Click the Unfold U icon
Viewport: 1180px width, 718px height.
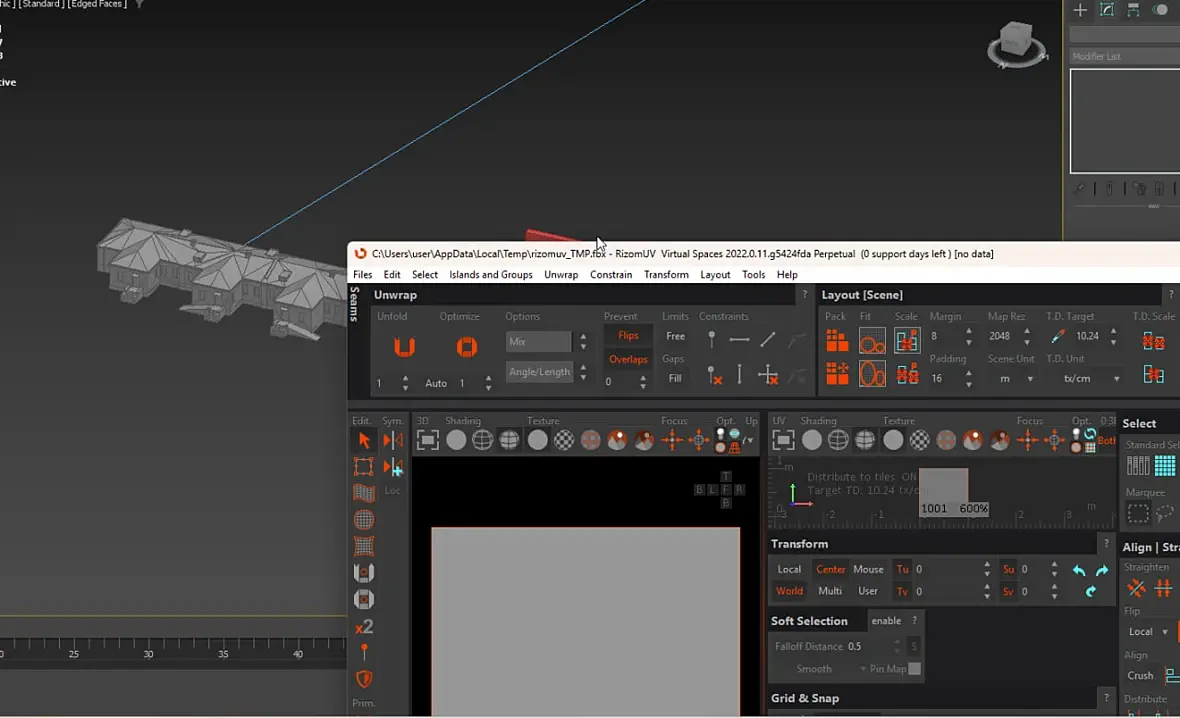point(404,347)
